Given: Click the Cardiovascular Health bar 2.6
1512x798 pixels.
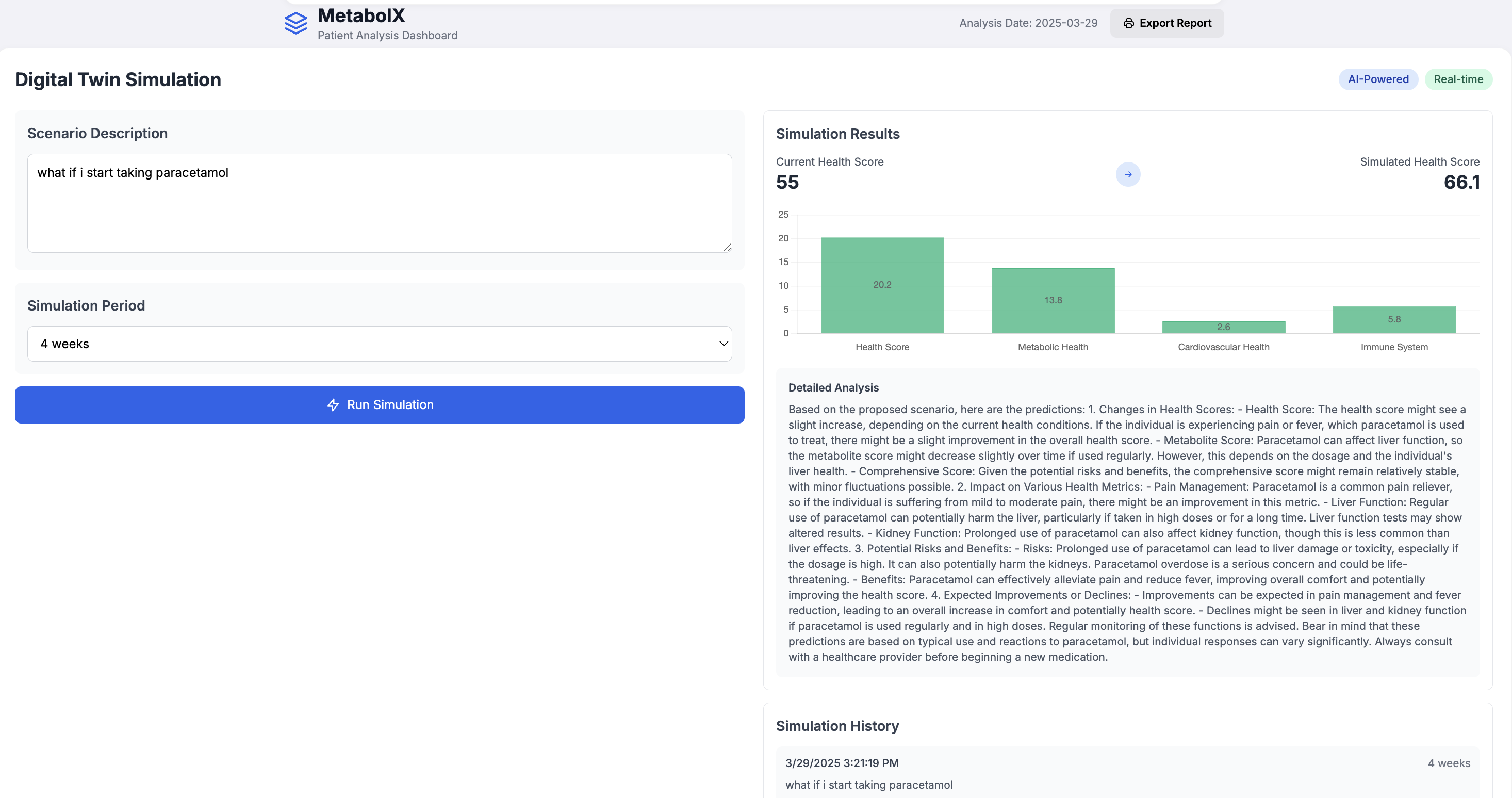Looking at the screenshot, I should [x=1223, y=327].
